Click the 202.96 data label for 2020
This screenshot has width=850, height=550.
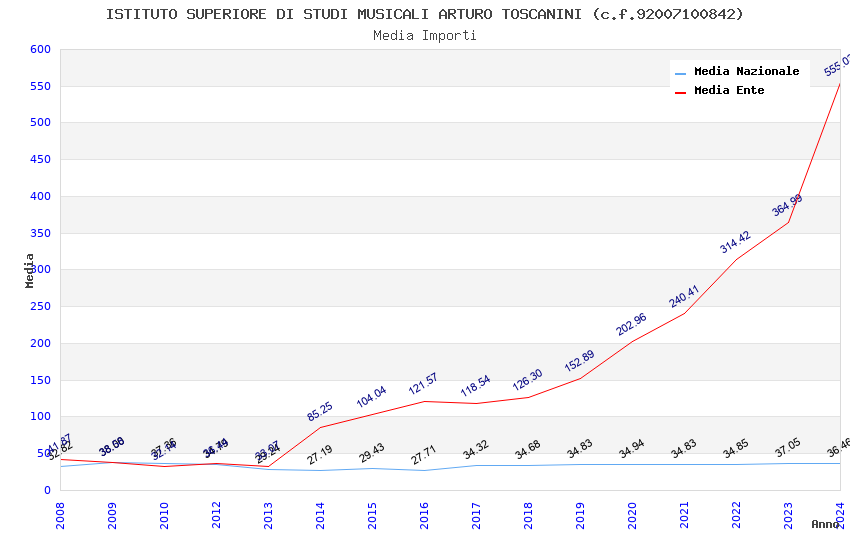coord(632,324)
